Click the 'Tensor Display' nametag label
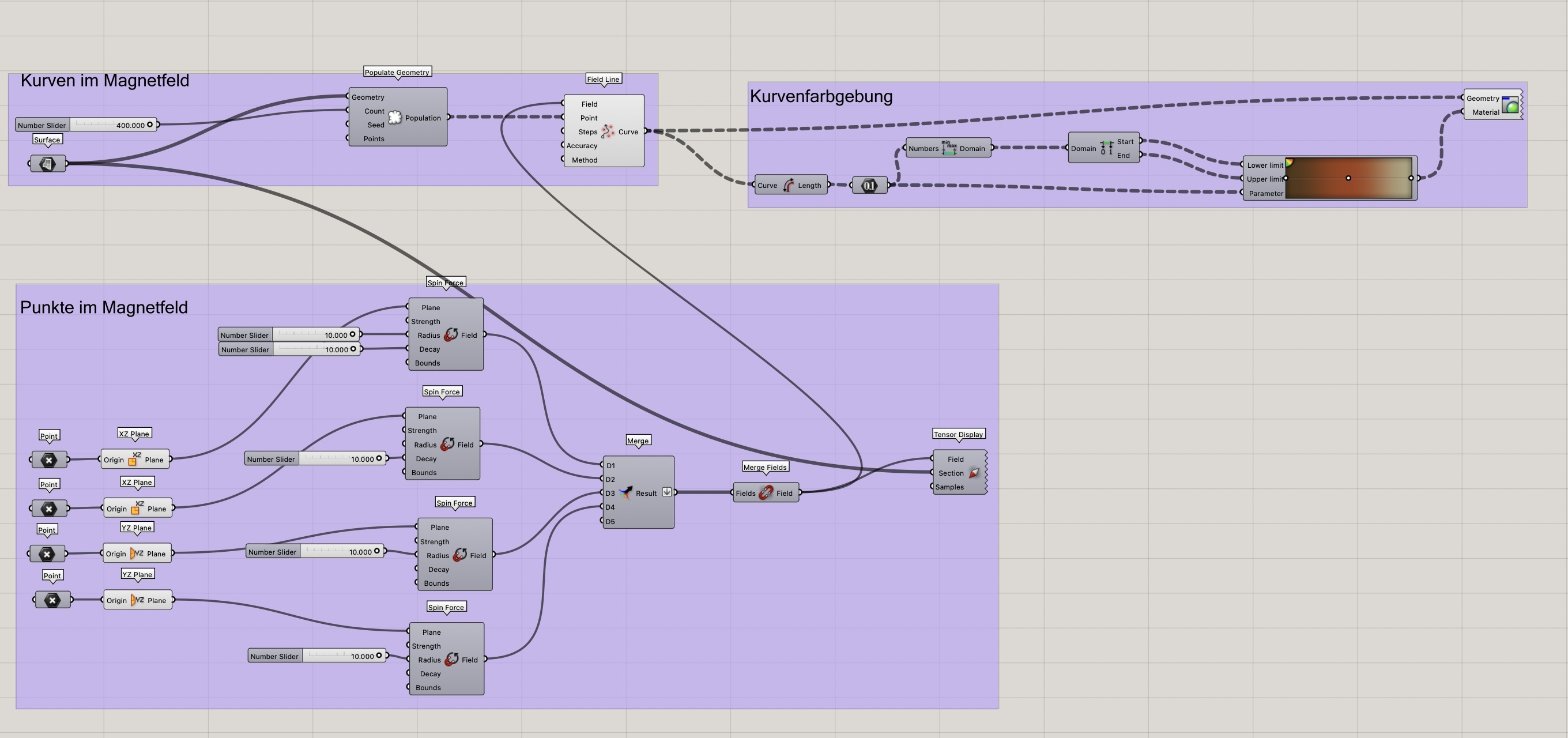The image size is (1568, 738). (959, 434)
